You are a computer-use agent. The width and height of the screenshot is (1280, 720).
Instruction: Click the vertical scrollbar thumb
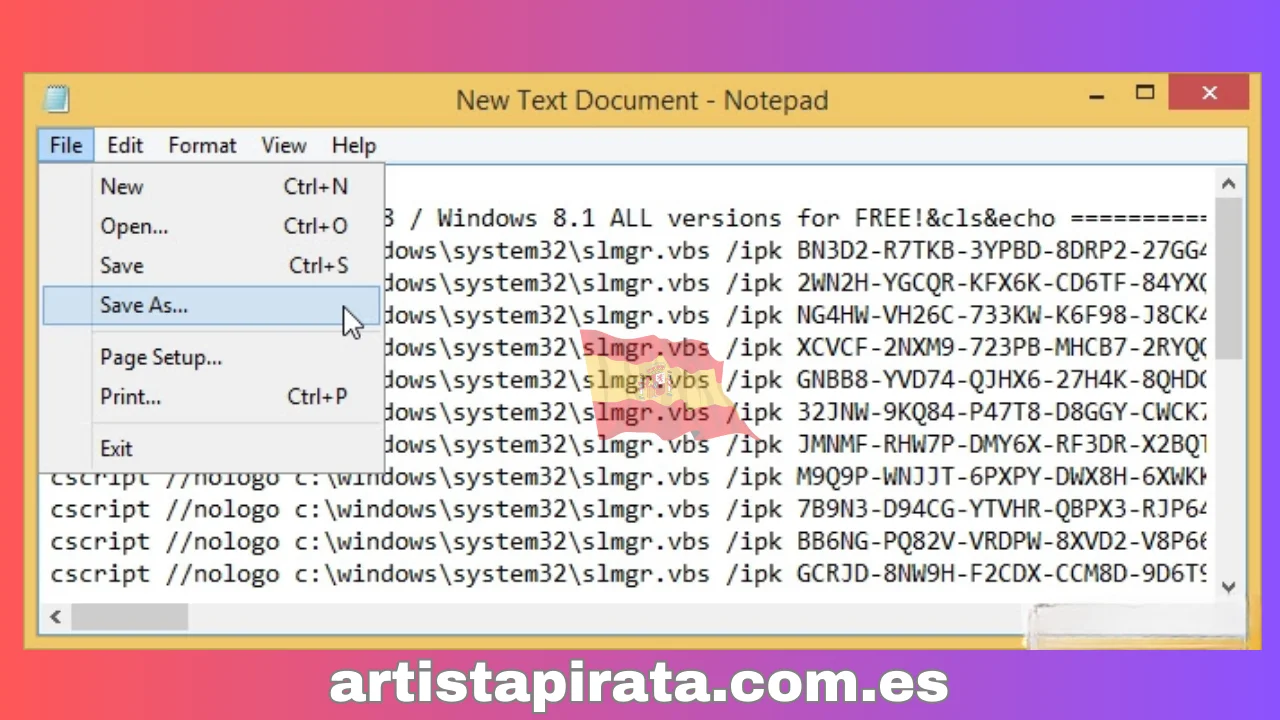click(1229, 278)
